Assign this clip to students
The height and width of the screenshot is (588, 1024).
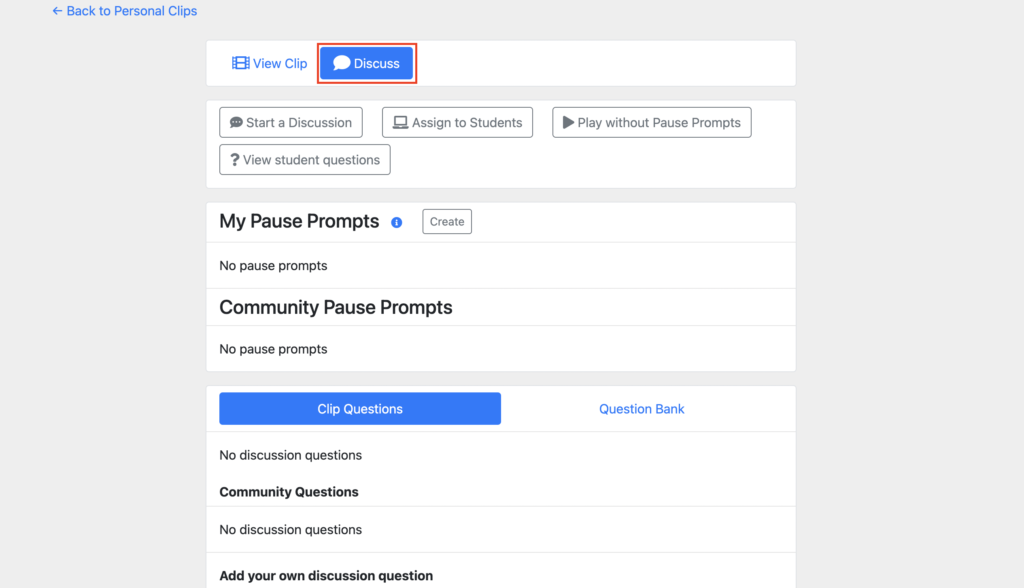click(457, 123)
